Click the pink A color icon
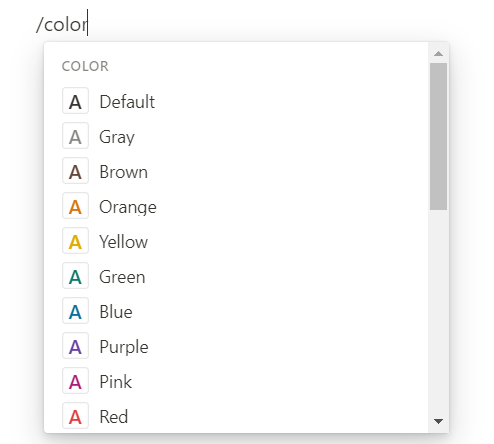Image resolution: width=494 pixels, height=444 pixels. 75,381
